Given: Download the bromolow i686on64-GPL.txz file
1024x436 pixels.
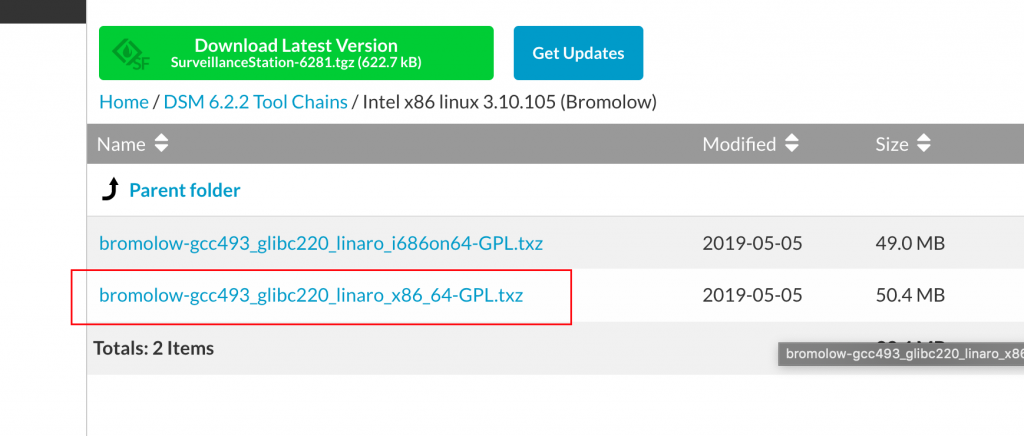Looking at the screenshot, I should click(x=321, y=243).
